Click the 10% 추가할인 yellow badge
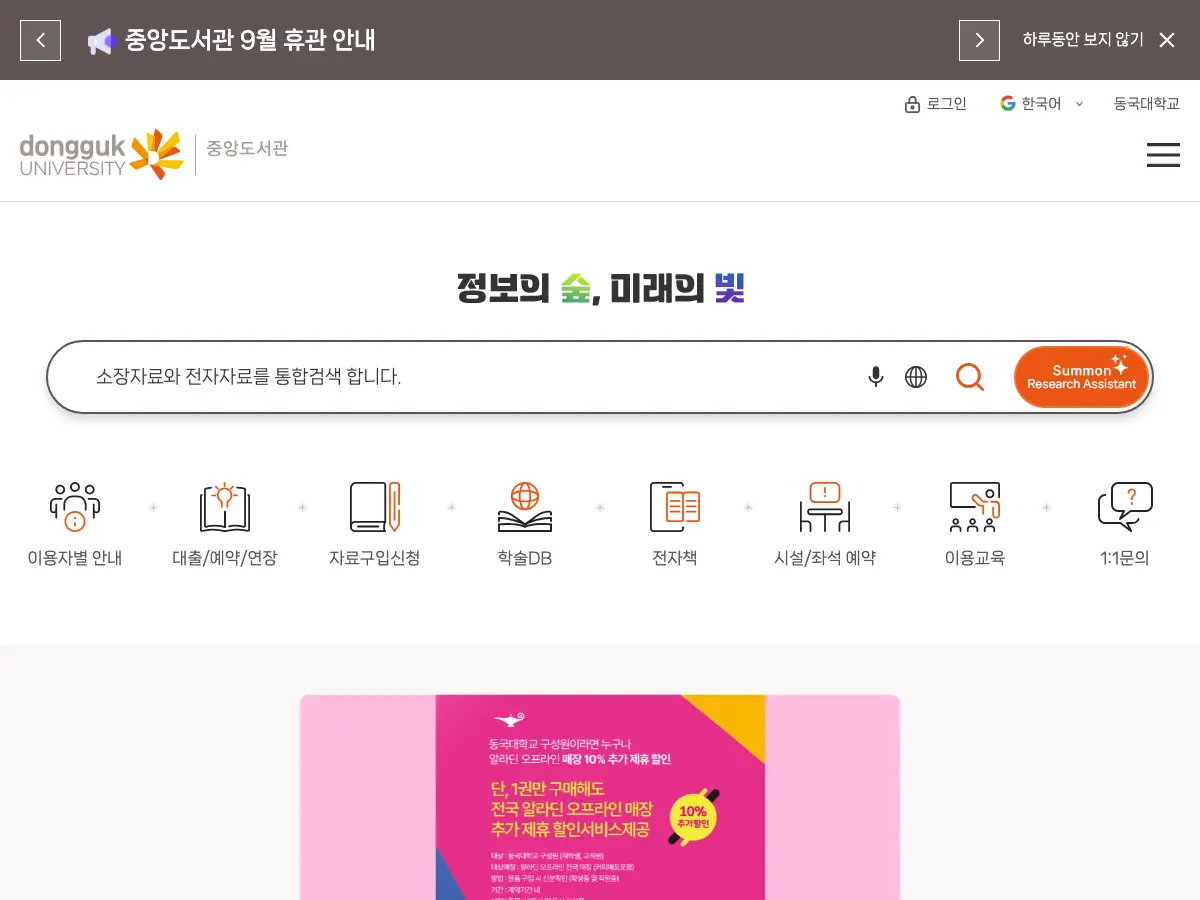Screen dimensions: 1200x900 point(693,817)
